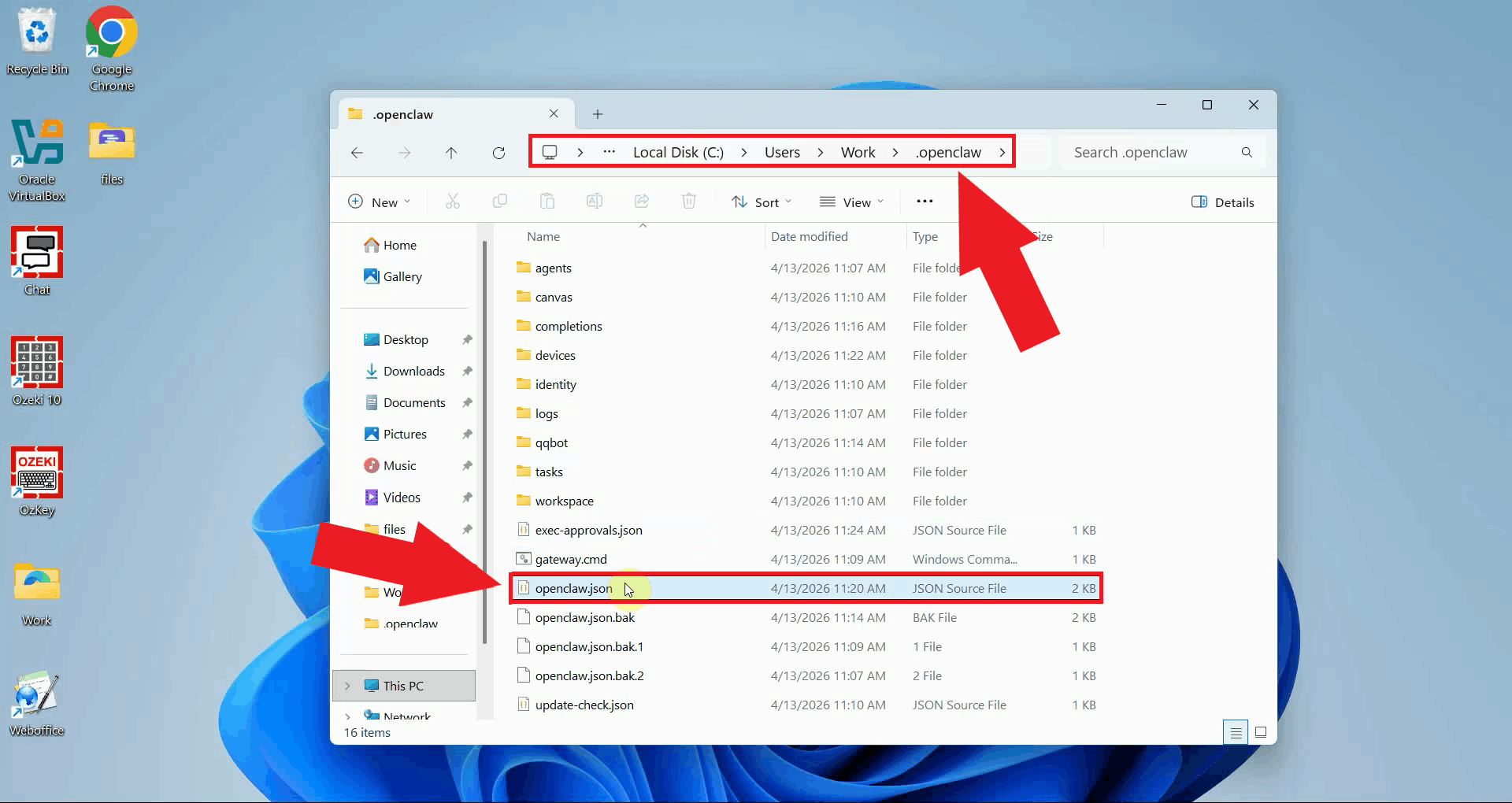Open Gallery in navigation pane

point(393,277)
